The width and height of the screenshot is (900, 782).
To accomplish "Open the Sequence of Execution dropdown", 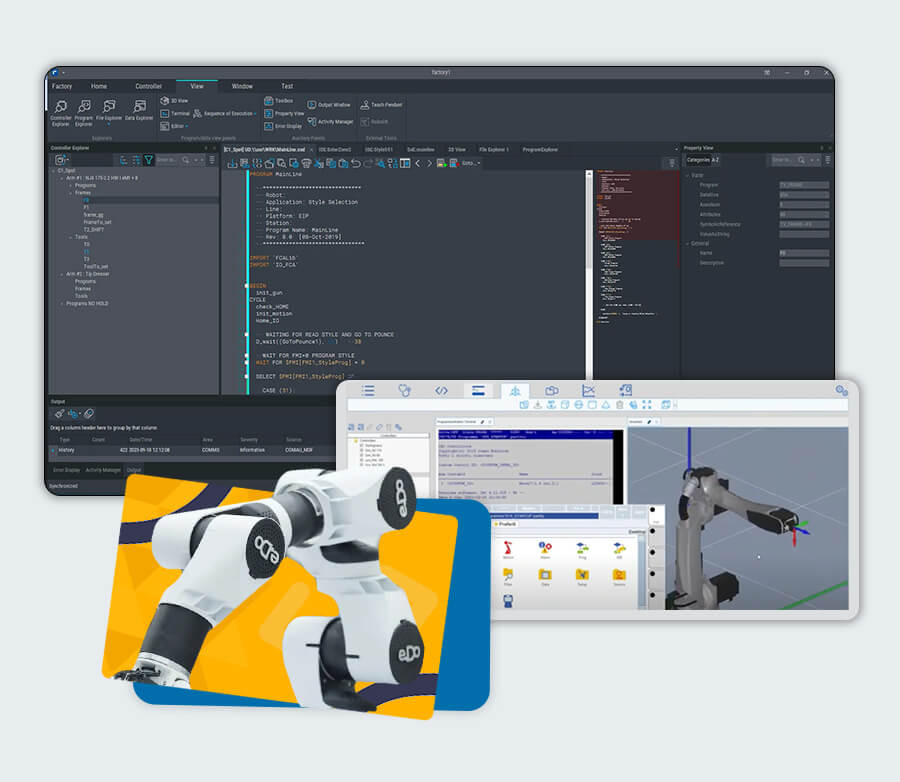I will coord(255,114).
